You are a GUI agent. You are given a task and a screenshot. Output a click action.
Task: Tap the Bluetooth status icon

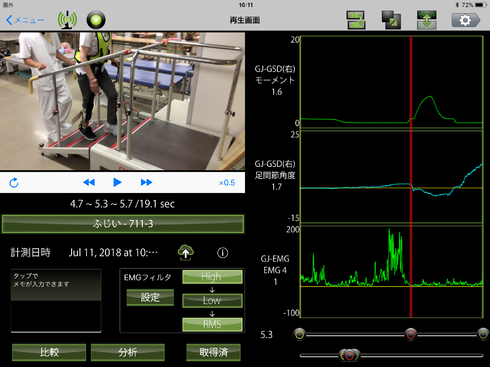pyautogui.click(x=457, y=5)
